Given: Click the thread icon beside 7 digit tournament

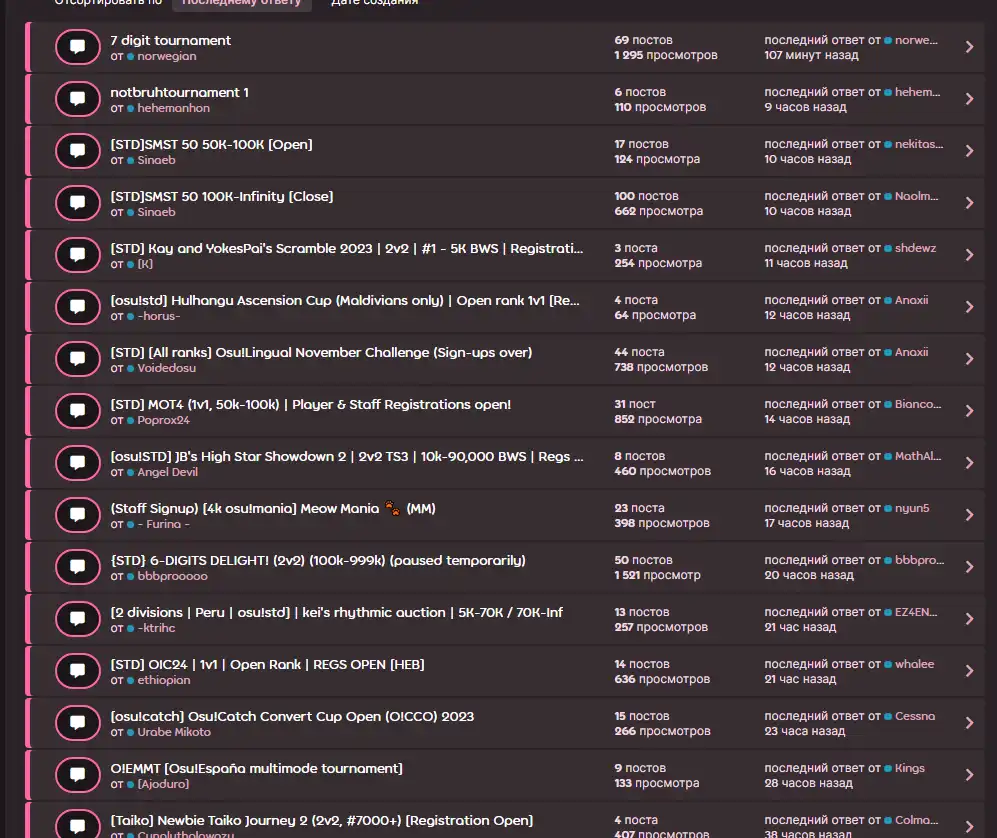Looking at the screenshot, I should (78, 47).
